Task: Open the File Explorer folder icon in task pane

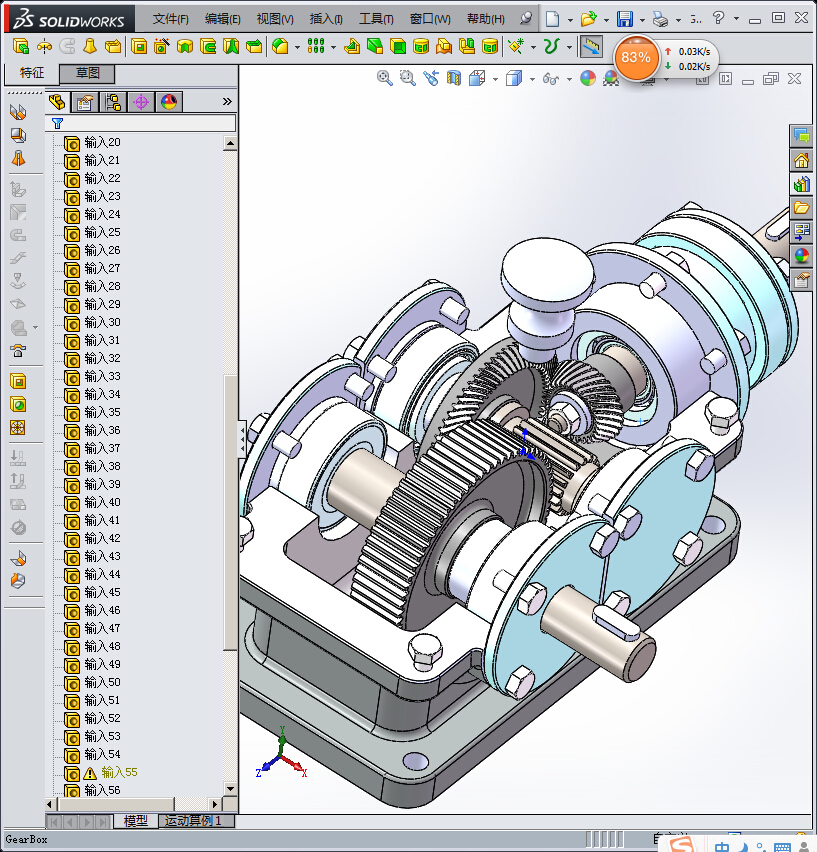Action: pyautogui.click(x=801, y=208)
